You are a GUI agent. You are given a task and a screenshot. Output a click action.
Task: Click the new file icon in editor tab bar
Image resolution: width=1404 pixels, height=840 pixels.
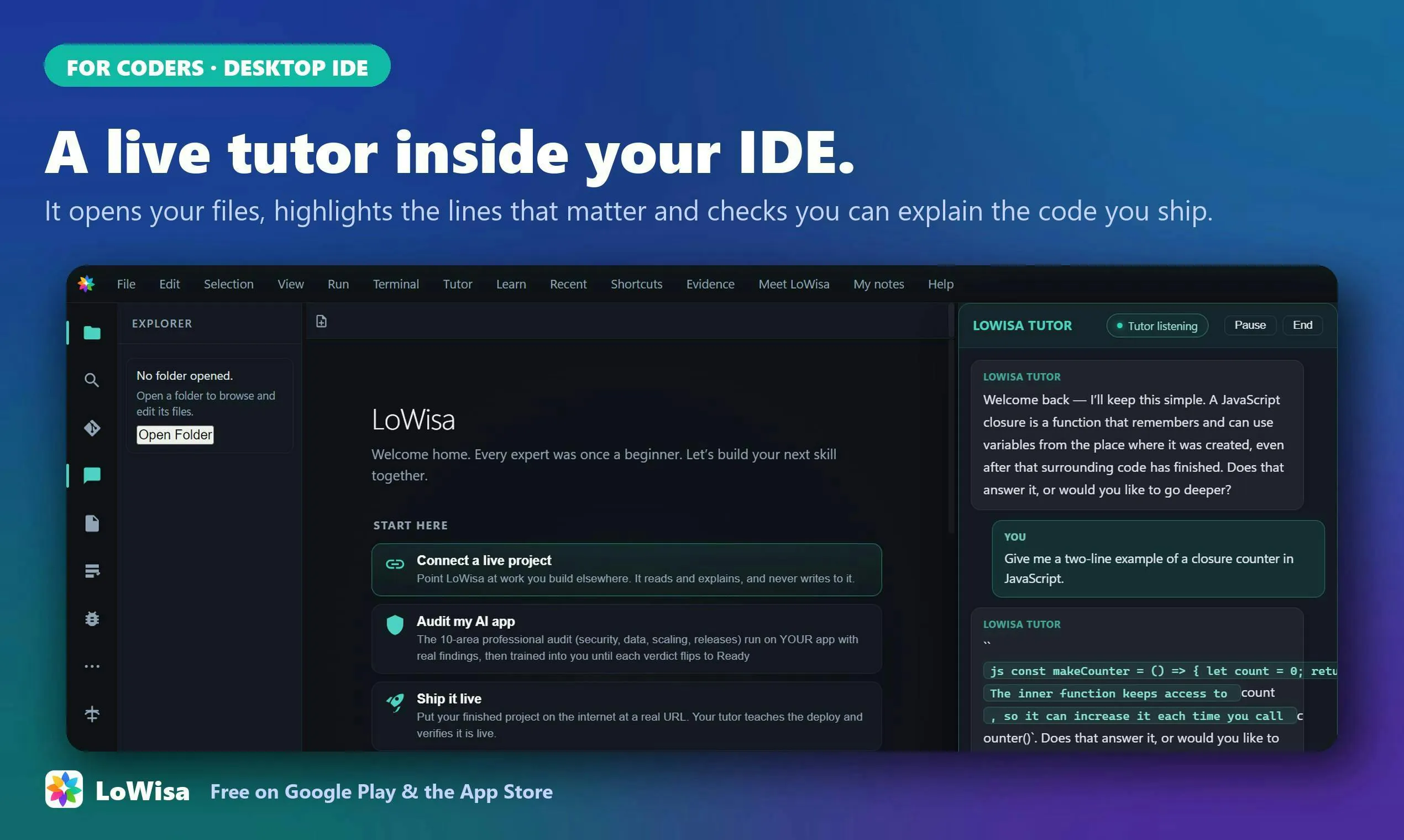(x=322, y=322)
